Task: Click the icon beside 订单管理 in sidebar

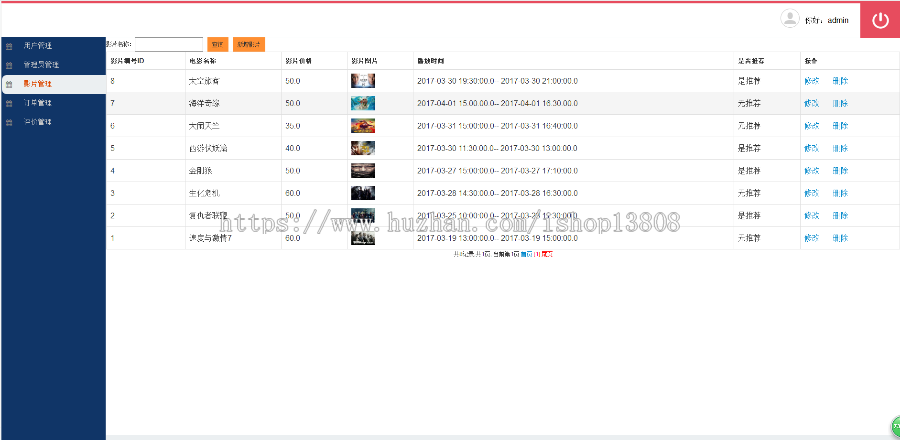Action: [x=9, y=103]
